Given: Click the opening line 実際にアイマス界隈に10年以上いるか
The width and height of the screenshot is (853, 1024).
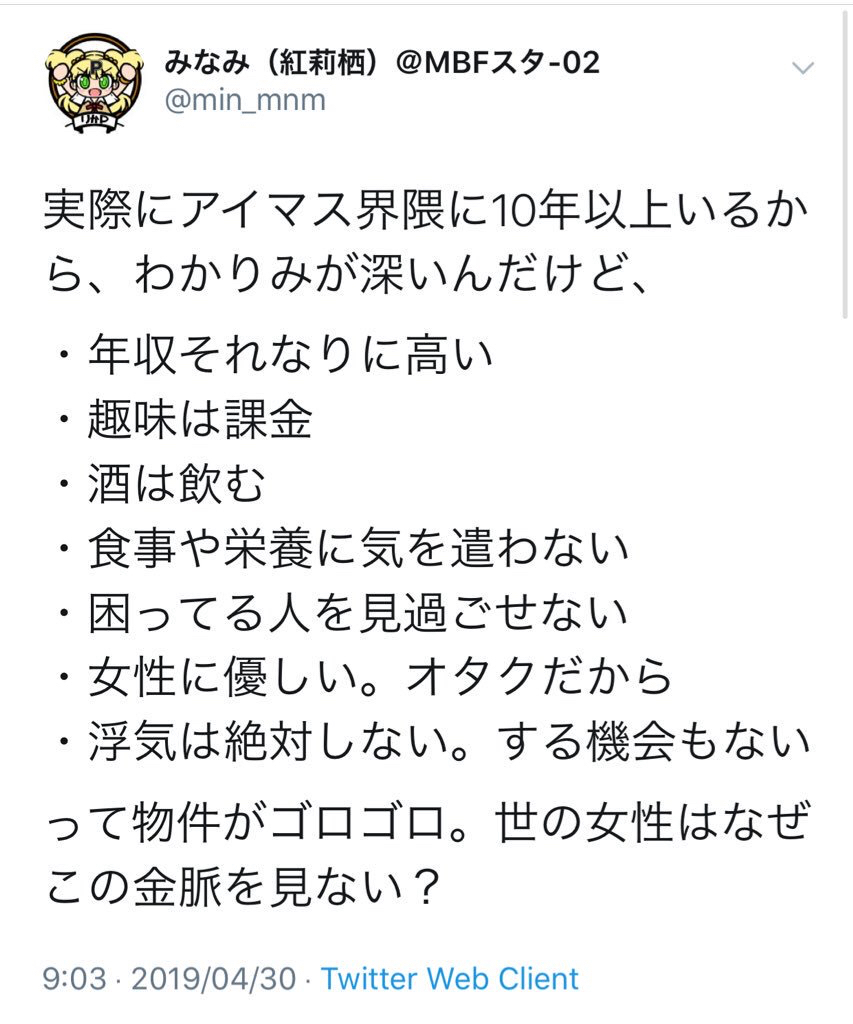Looking at the screenshot, I should pyautogui.click(x=426, y=210).
